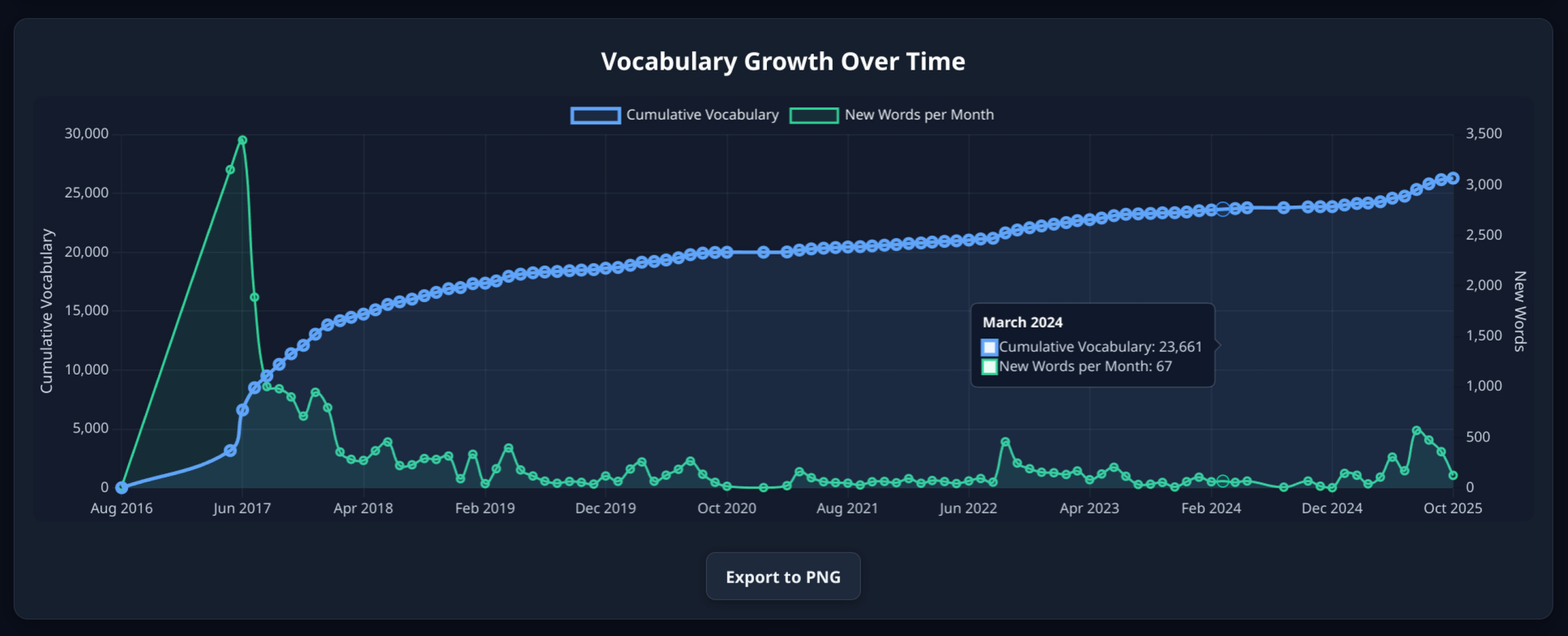
Task: Click the last blue data point at Oct 2025
Action: click(x=1453, y=178)
